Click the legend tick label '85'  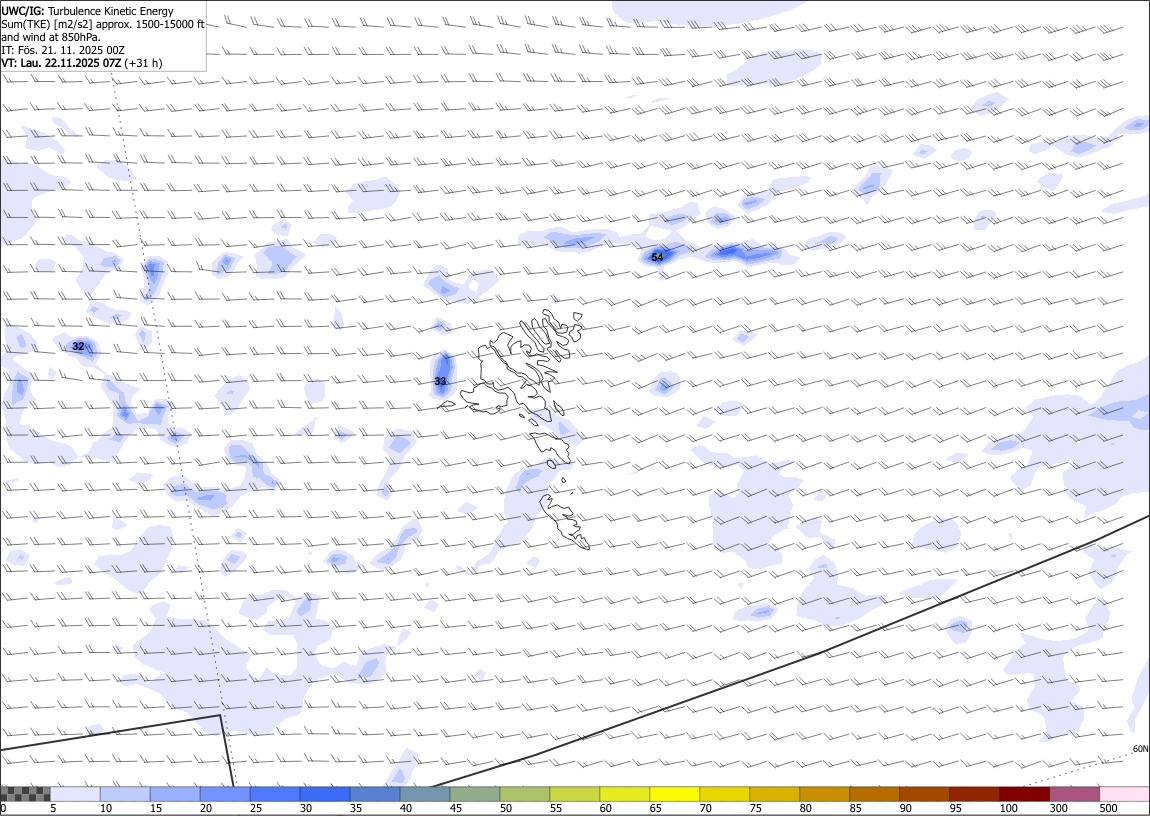coord(855,808)
